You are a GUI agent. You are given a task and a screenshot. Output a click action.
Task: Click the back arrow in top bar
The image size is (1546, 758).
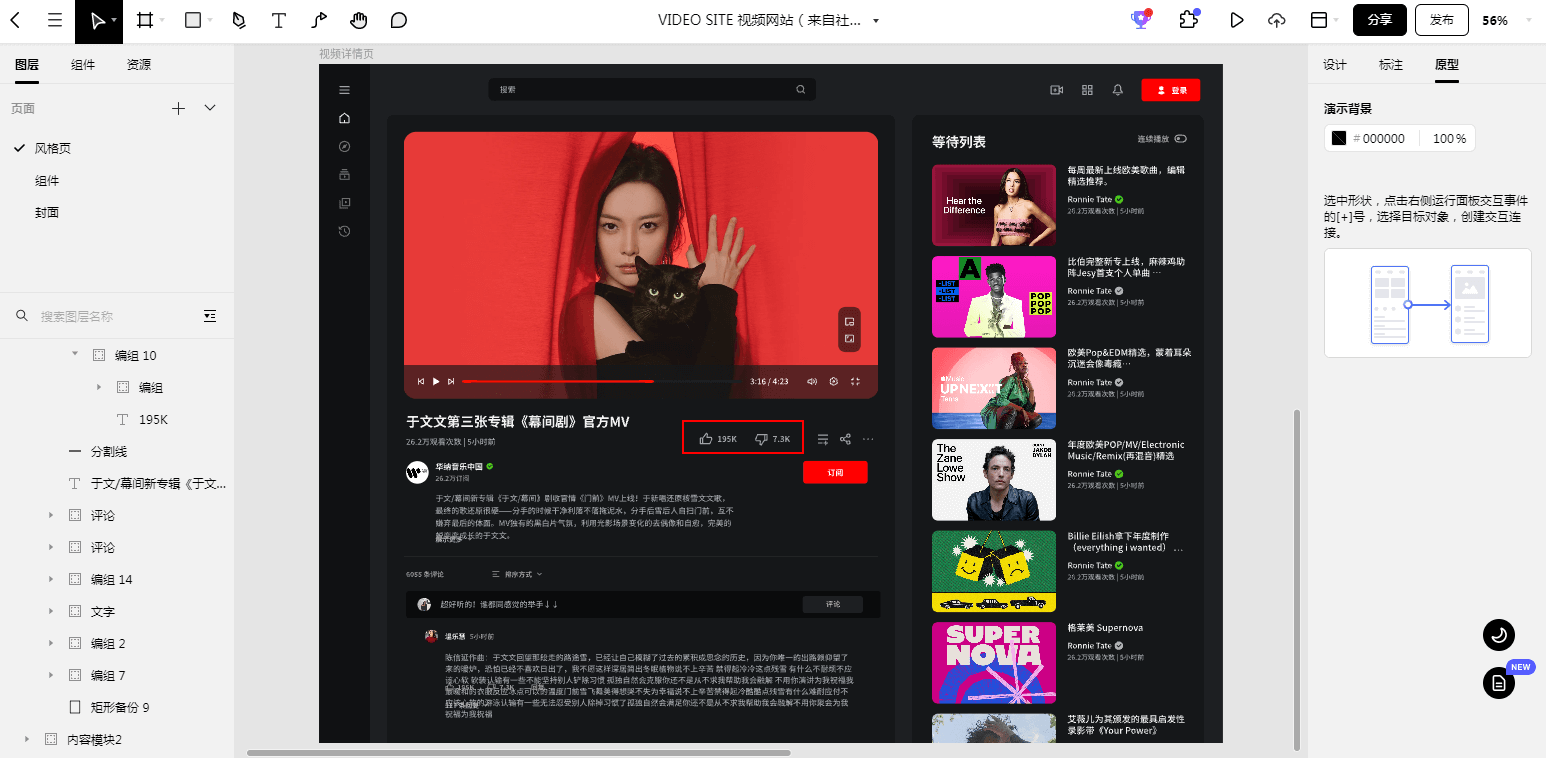pos(17,20)
